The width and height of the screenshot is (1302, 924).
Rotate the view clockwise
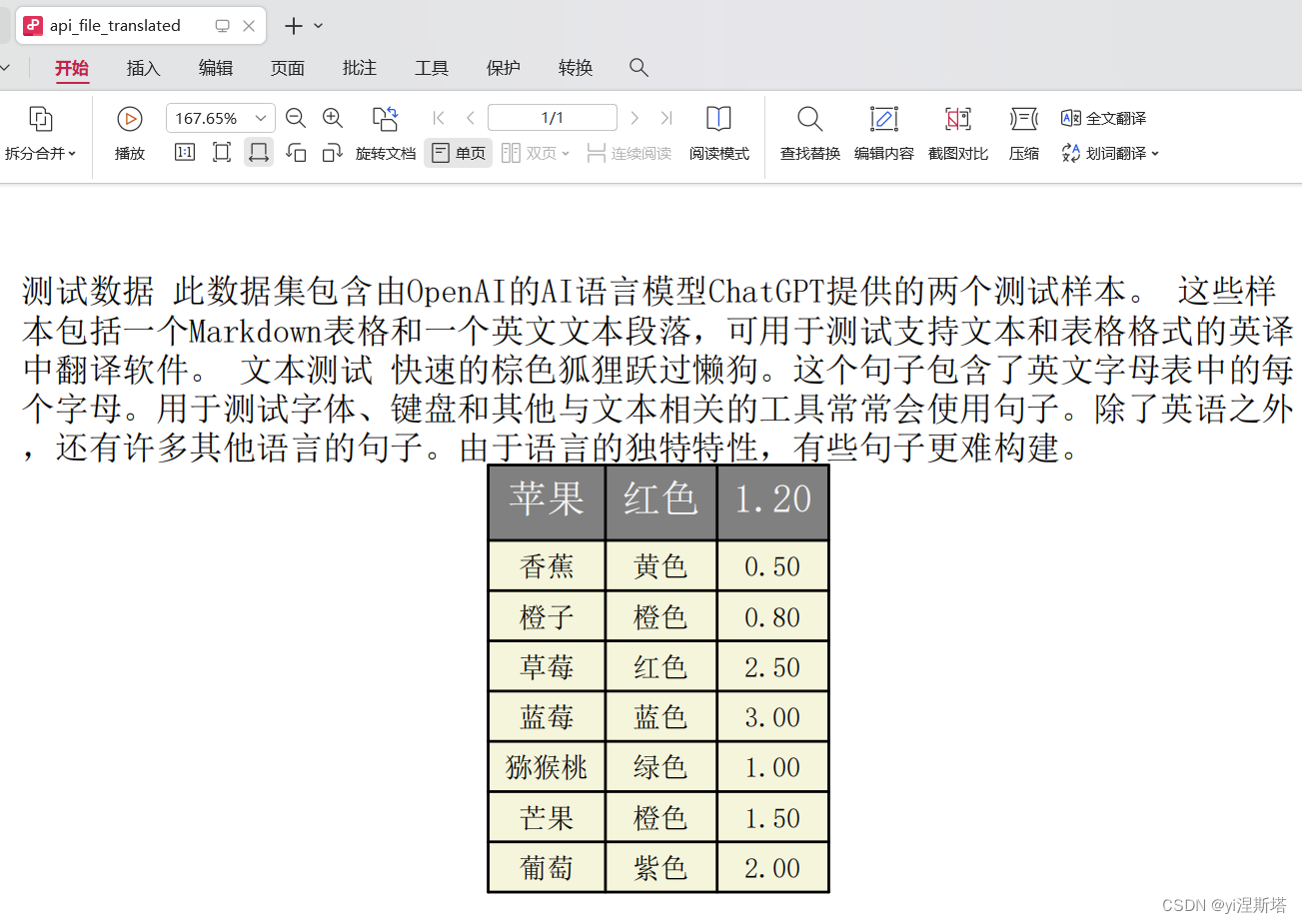333,153
